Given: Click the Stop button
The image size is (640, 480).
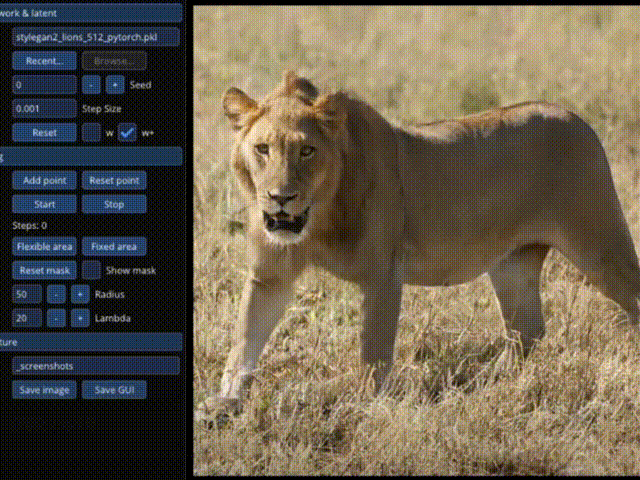Looking at the screenshot, I should [114, 204].
